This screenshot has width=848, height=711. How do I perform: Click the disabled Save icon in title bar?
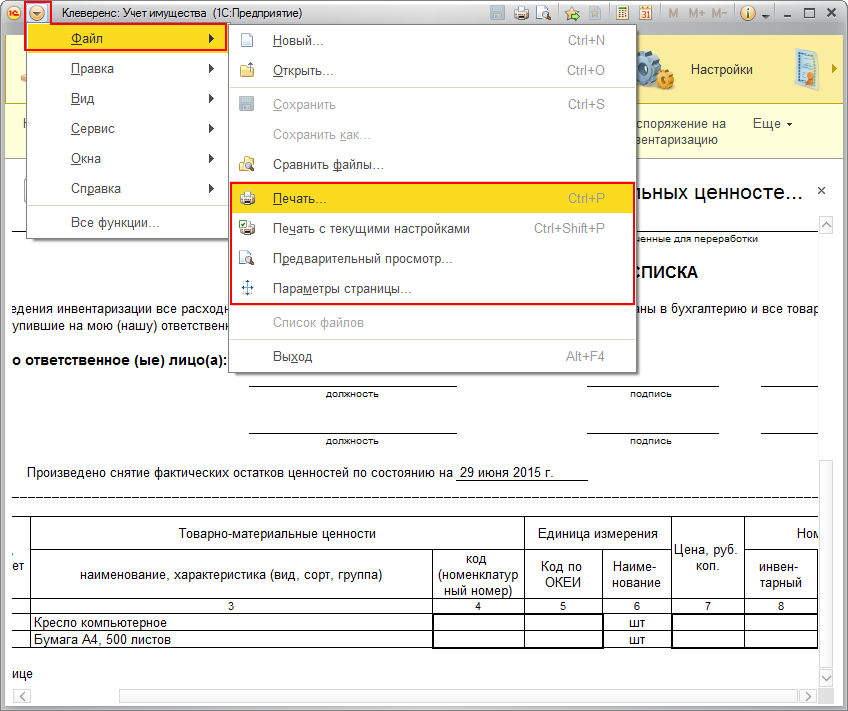click(497, 13)
